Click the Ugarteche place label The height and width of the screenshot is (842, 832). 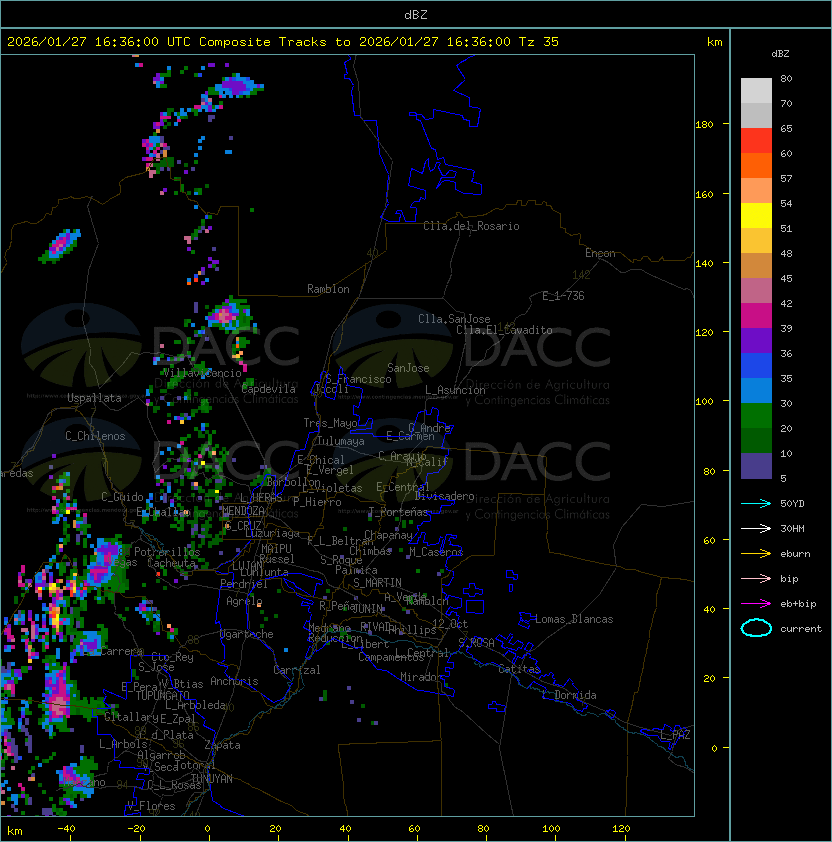[x=246, y=634]
